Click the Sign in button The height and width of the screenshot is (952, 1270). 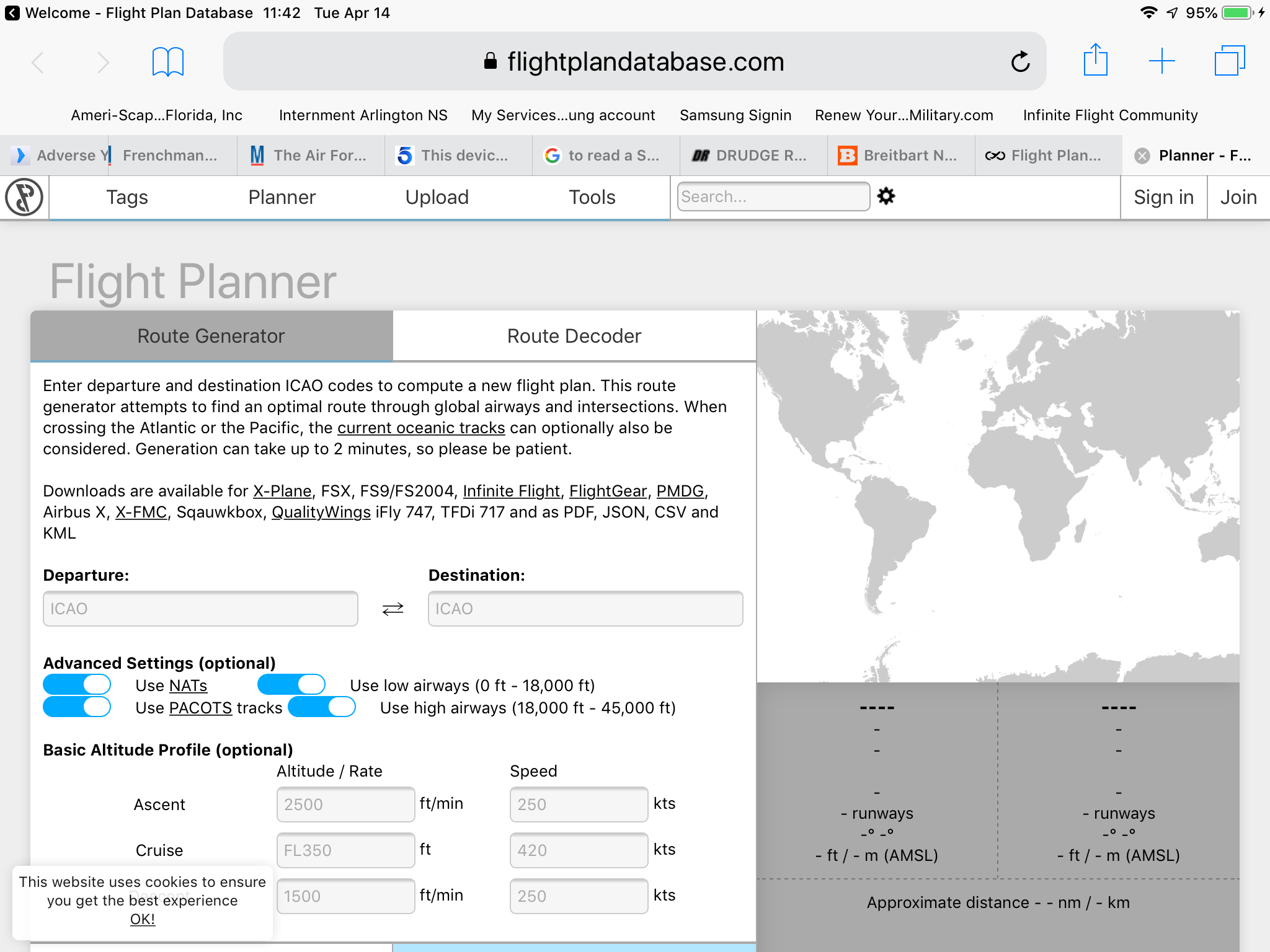(1163, 197)
